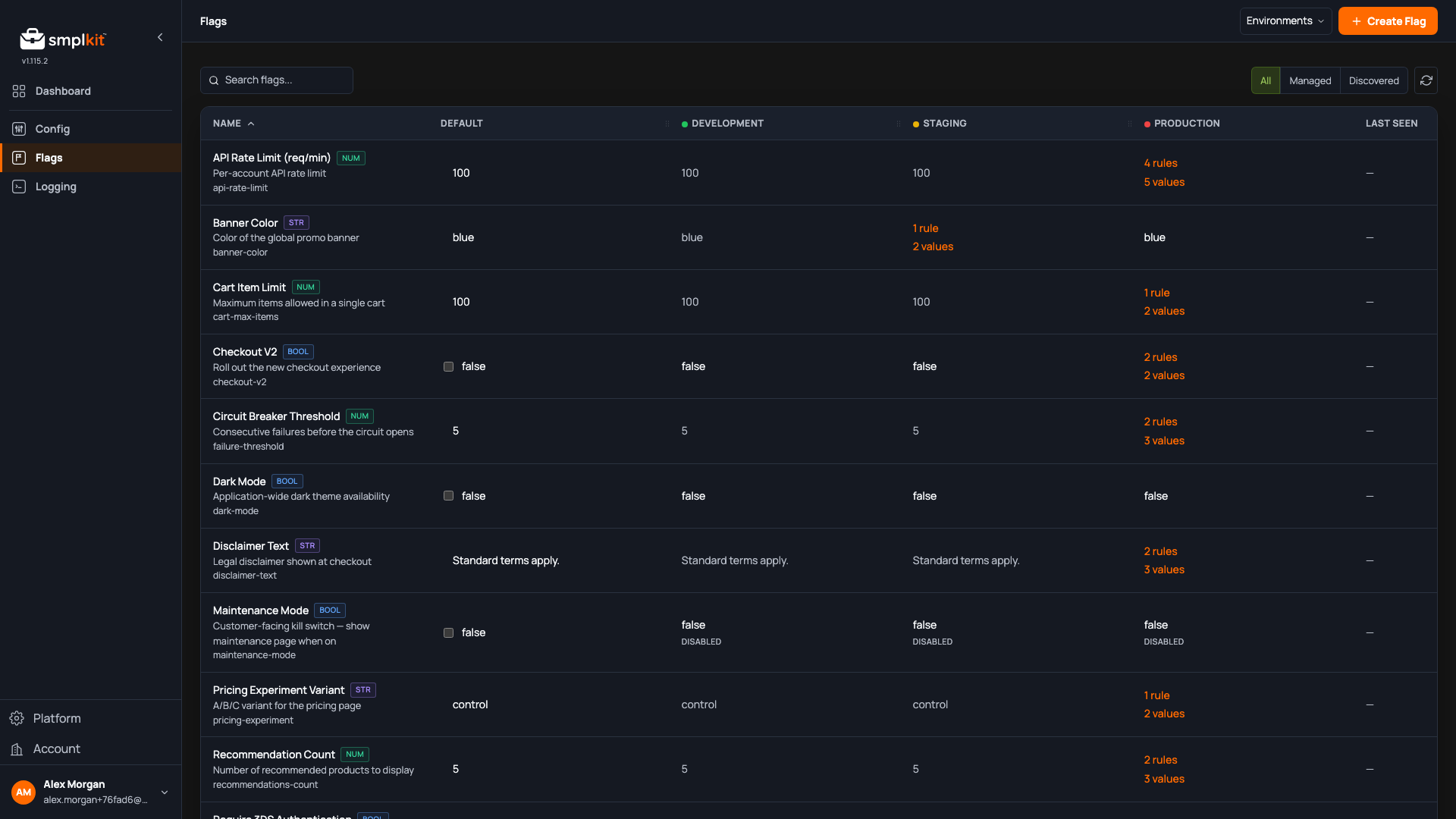Click the search magnifier icon
Image resolution: width=1456 pixels, height=819 pixels.
pos(214,80)
